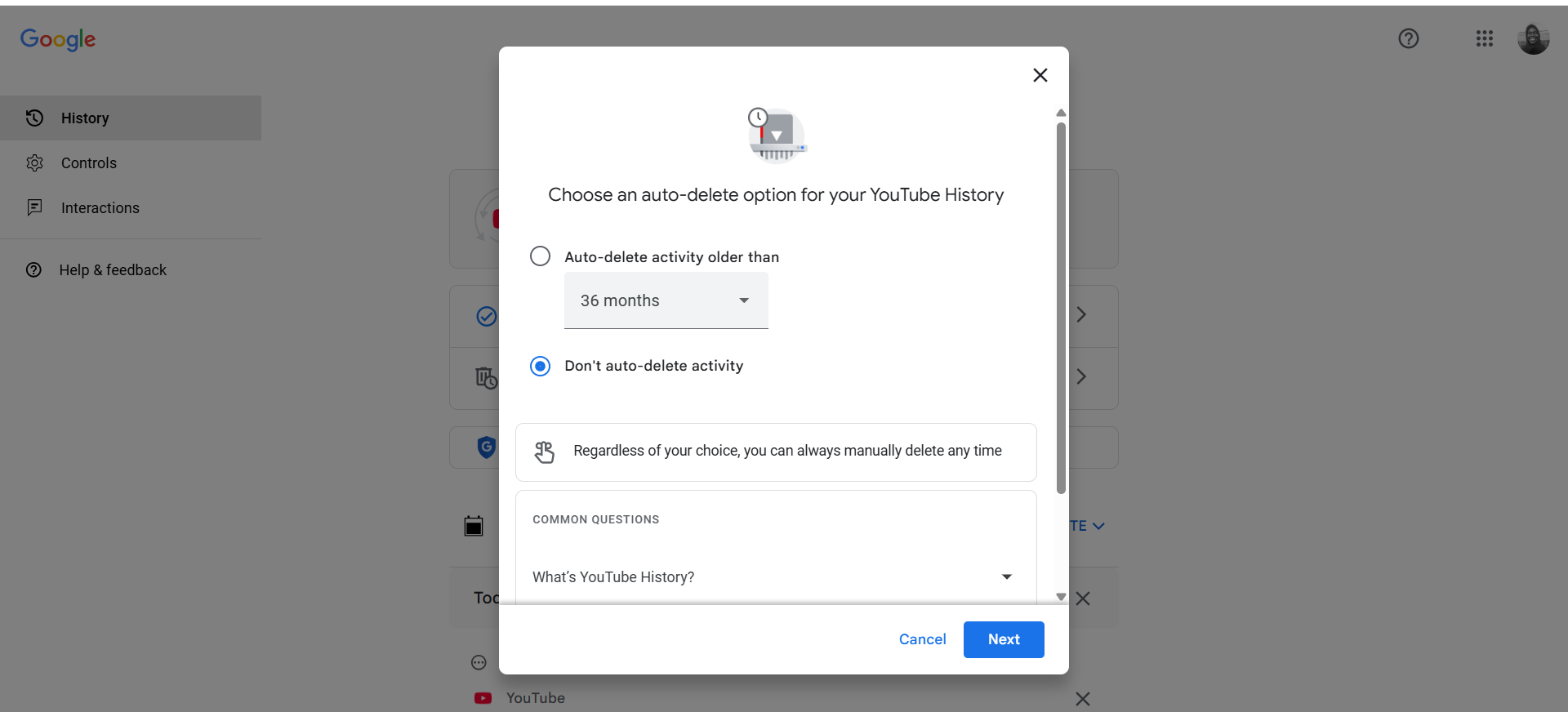Screen dimensions: 1568x712
Task: Click the scrollbar down arrow
Action: [x=1061, y=597]
